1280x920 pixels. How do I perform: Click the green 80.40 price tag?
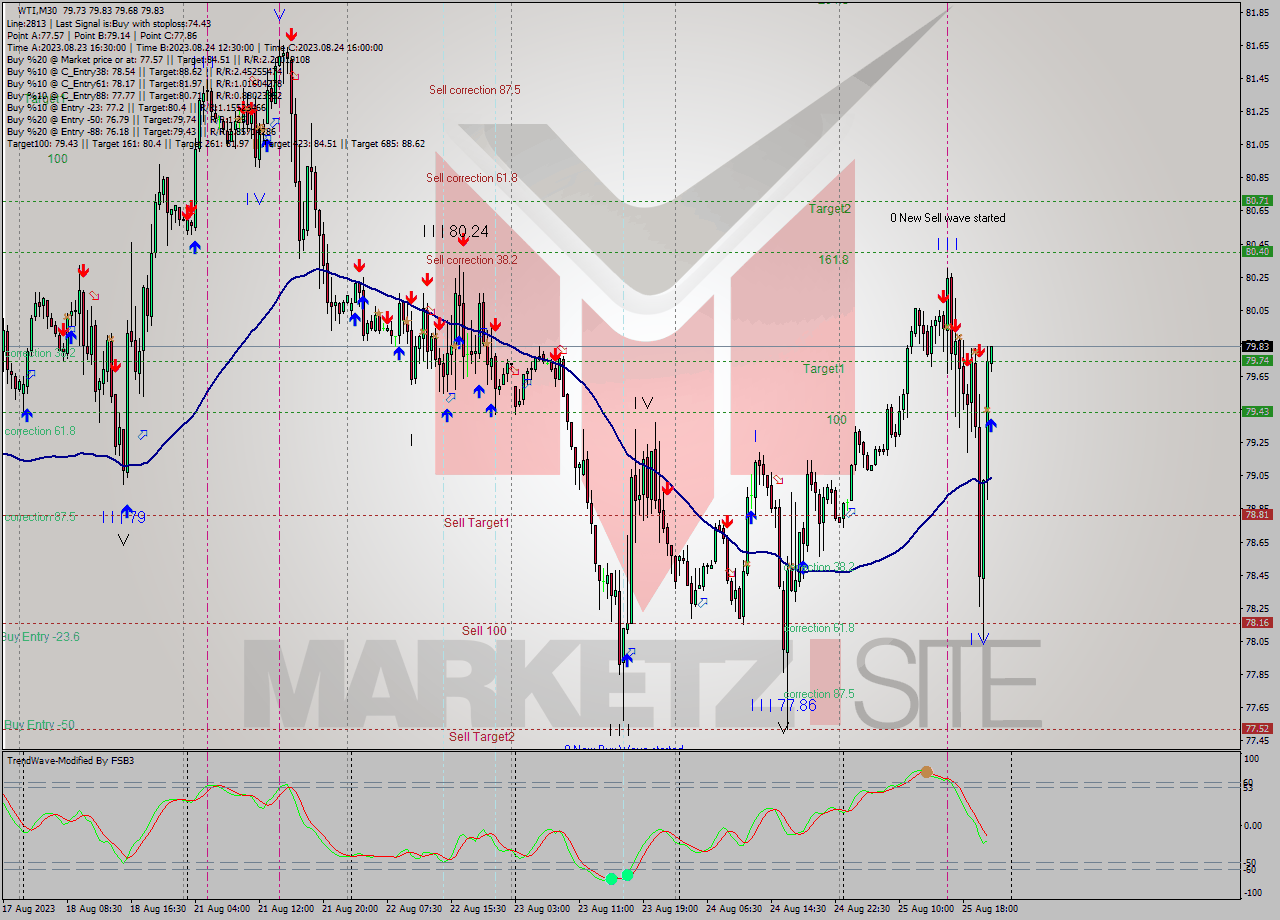click(x=1257, y=251)
